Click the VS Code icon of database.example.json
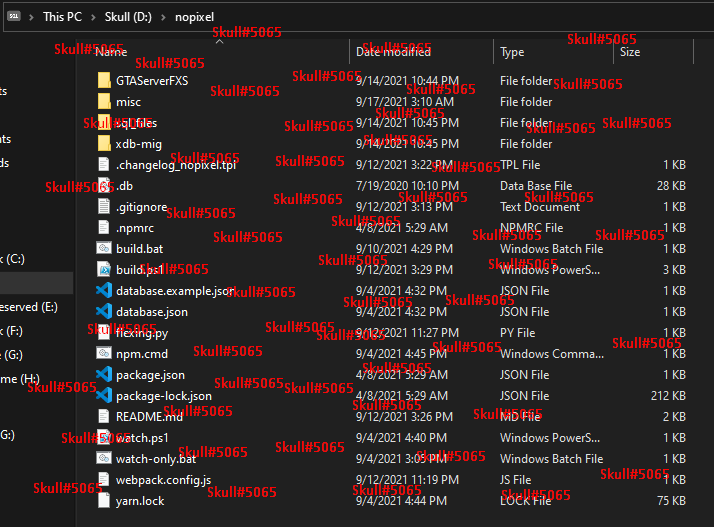Viewport: 714px width, 527px height. [104, 290]
